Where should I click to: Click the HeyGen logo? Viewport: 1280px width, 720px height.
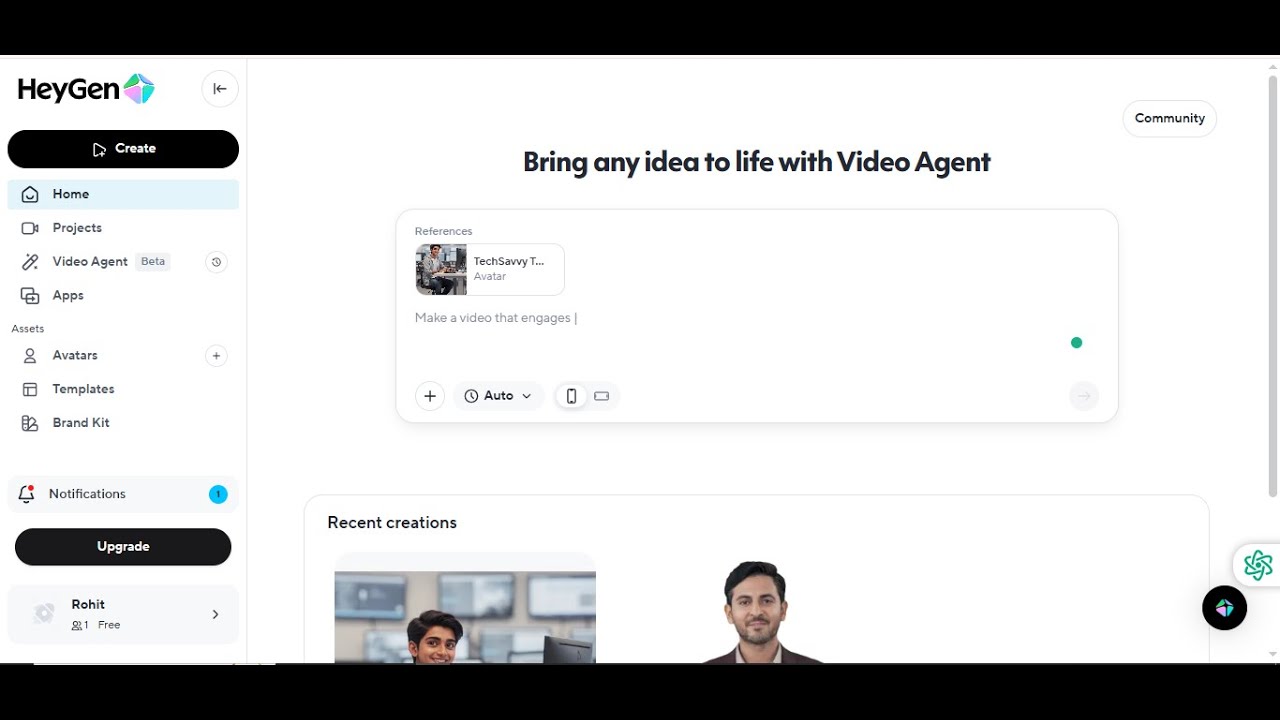click(86, 89)
